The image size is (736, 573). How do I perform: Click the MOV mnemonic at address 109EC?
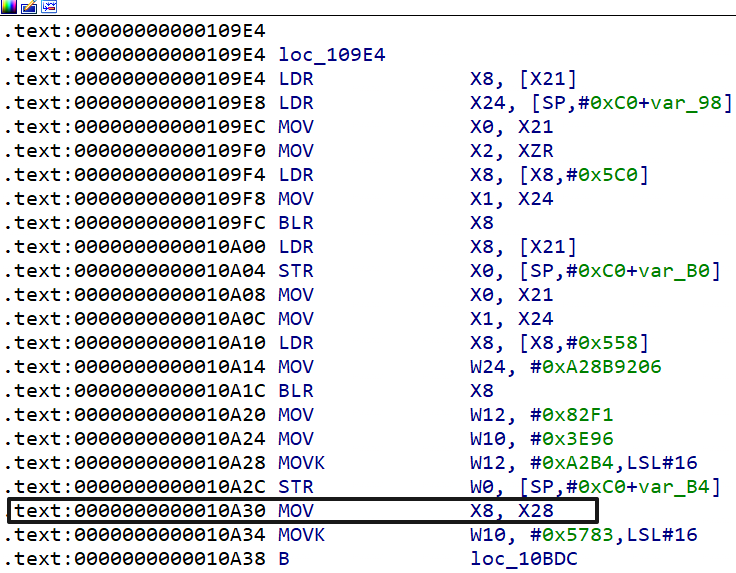point(296,127)
